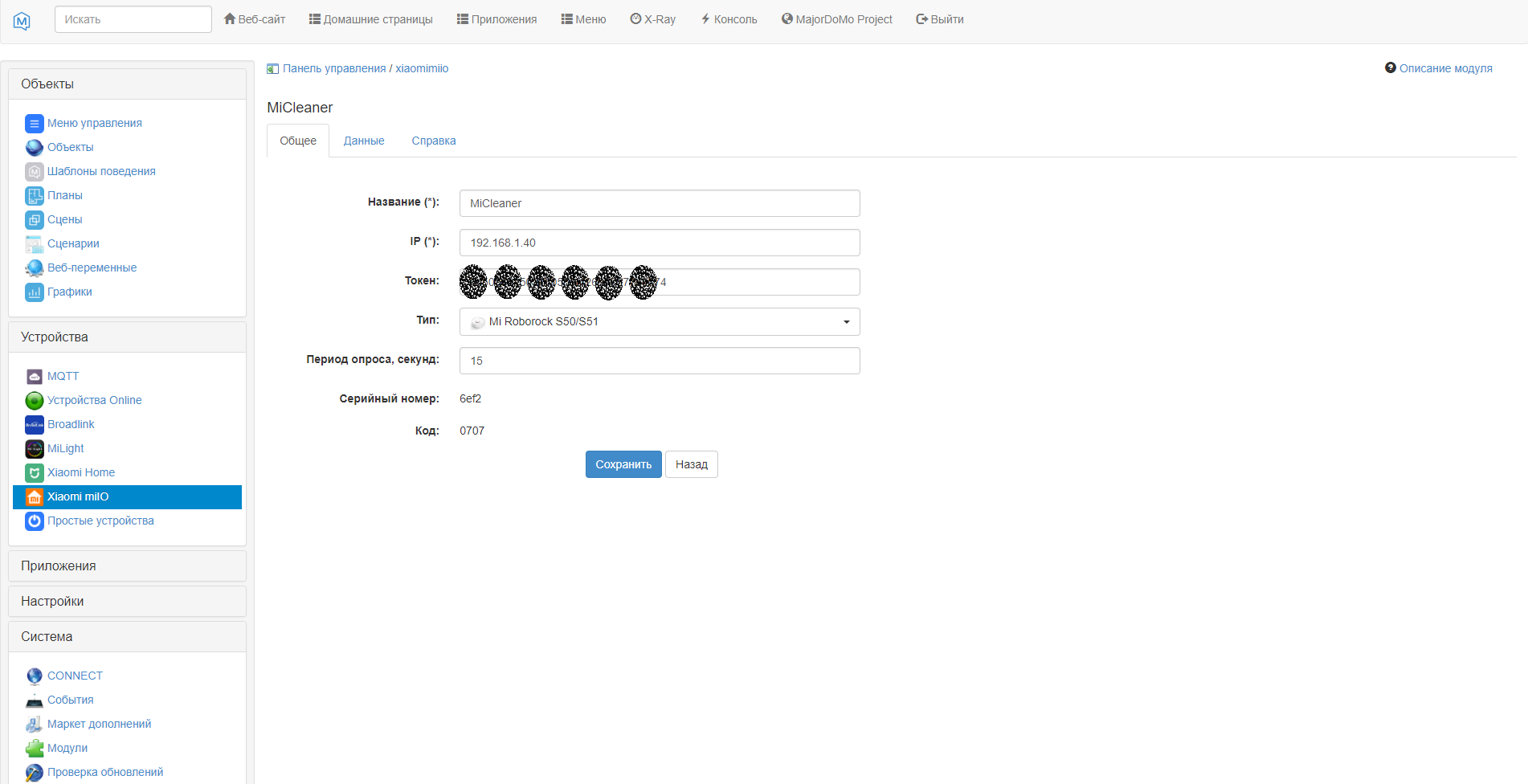Open the Тип device type dropdown
The width and height of the screenshot is (1528, 784).
(x=660, y=321)
